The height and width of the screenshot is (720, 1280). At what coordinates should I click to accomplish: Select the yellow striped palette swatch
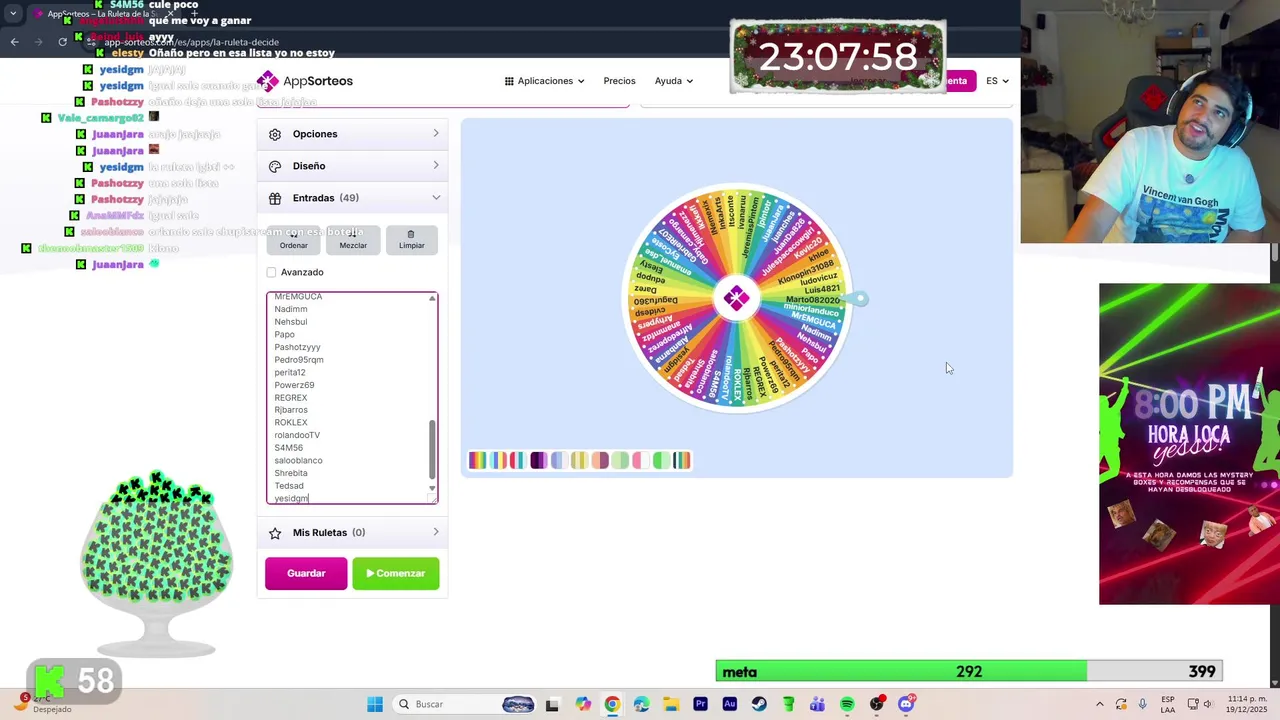(579, 460)
